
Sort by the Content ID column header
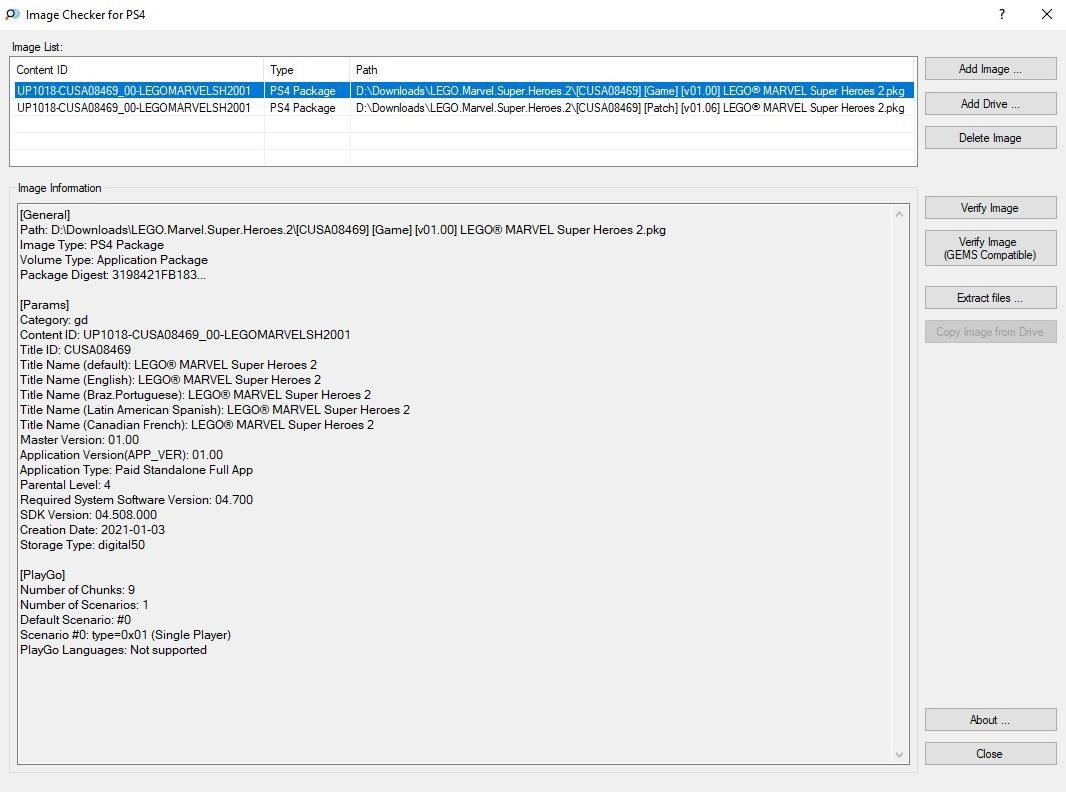(137, 69)
